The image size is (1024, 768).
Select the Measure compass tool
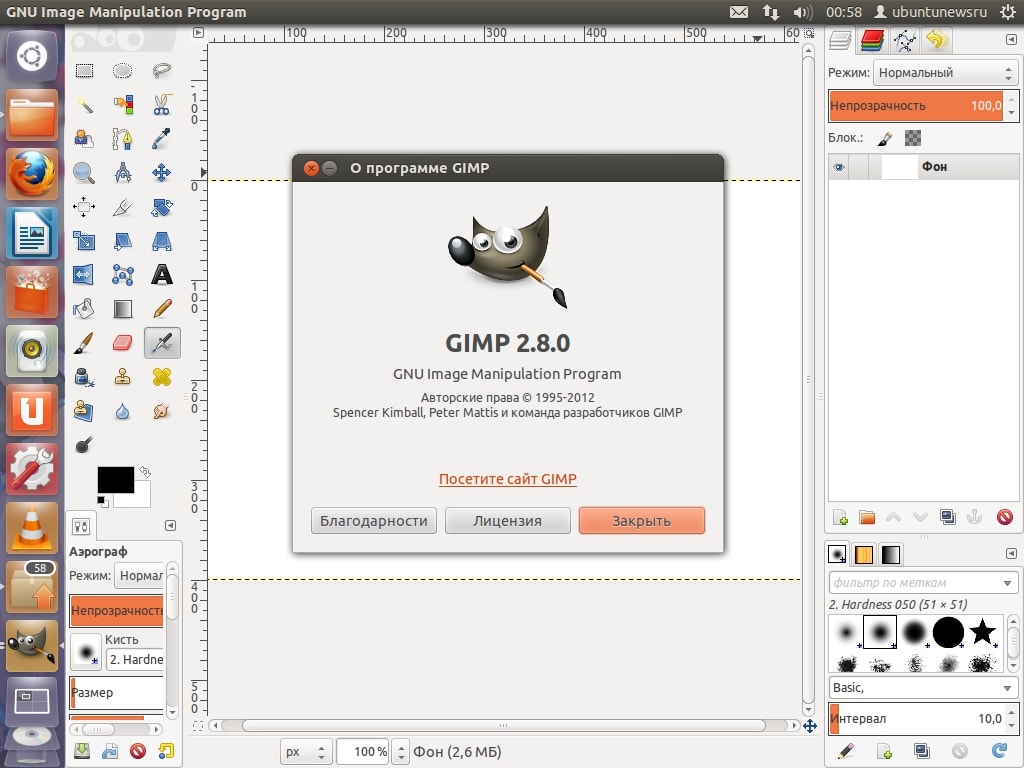tap(123, 172)
